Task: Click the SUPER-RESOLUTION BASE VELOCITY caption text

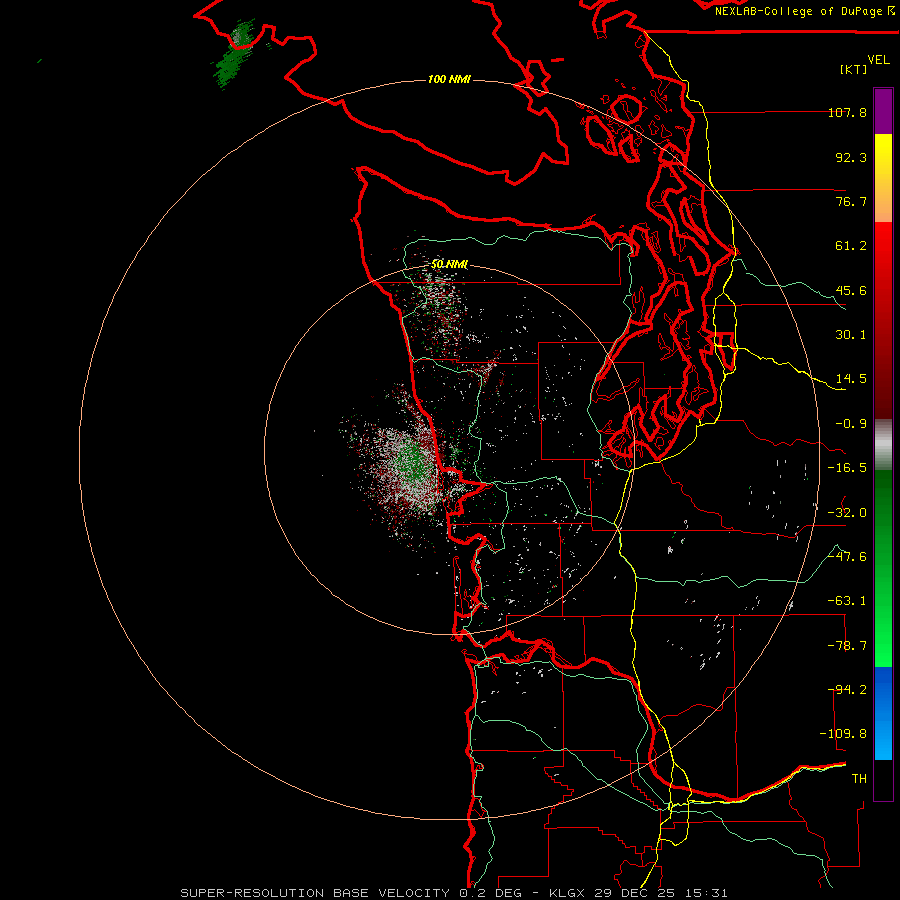Action: [x=315, y=893]
